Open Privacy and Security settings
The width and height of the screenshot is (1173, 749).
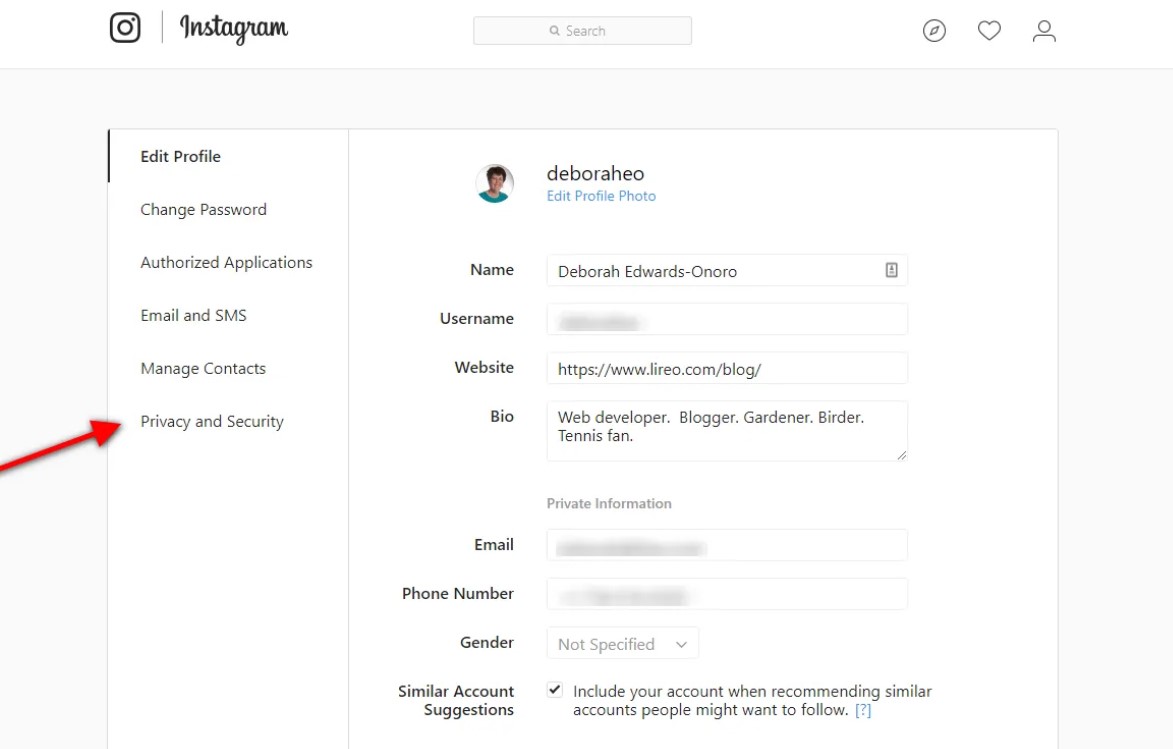coord(212,422)
